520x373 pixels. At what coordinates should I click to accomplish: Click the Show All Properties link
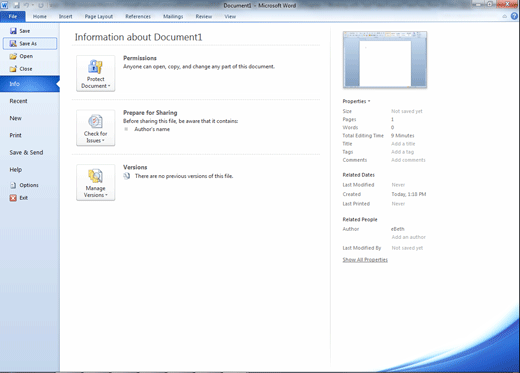365,260
